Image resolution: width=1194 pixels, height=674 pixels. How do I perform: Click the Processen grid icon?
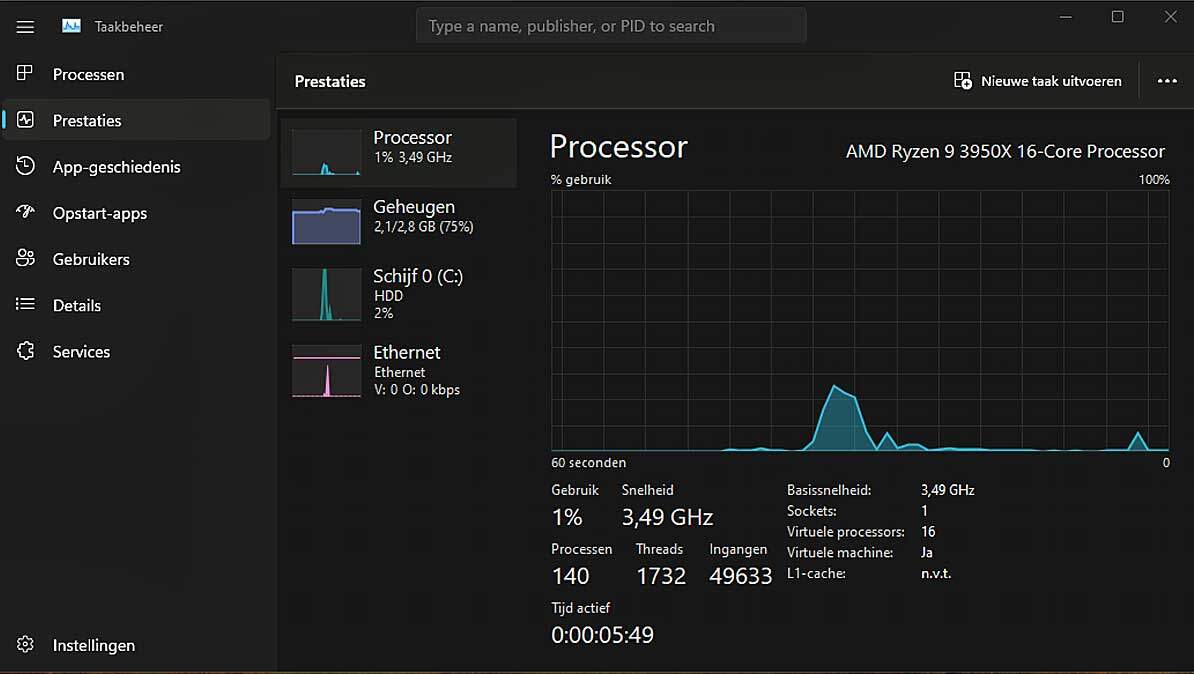coord(25,73)
